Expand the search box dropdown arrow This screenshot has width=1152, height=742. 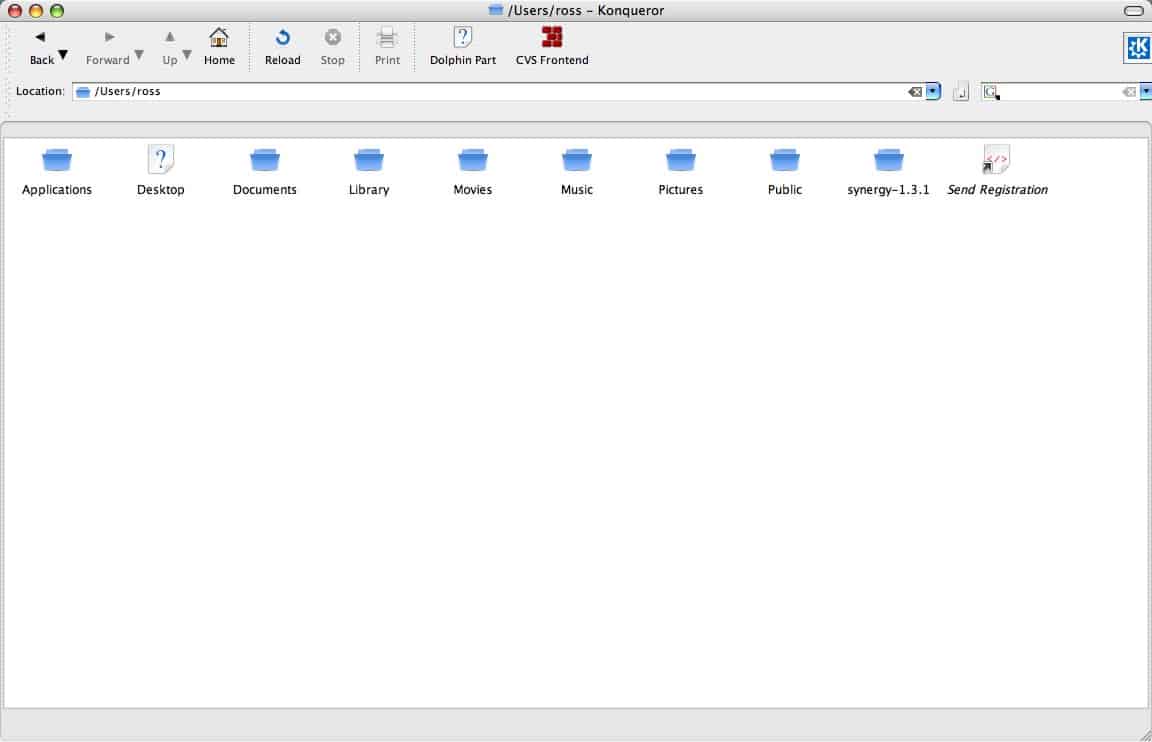(x=1146, y=92)
